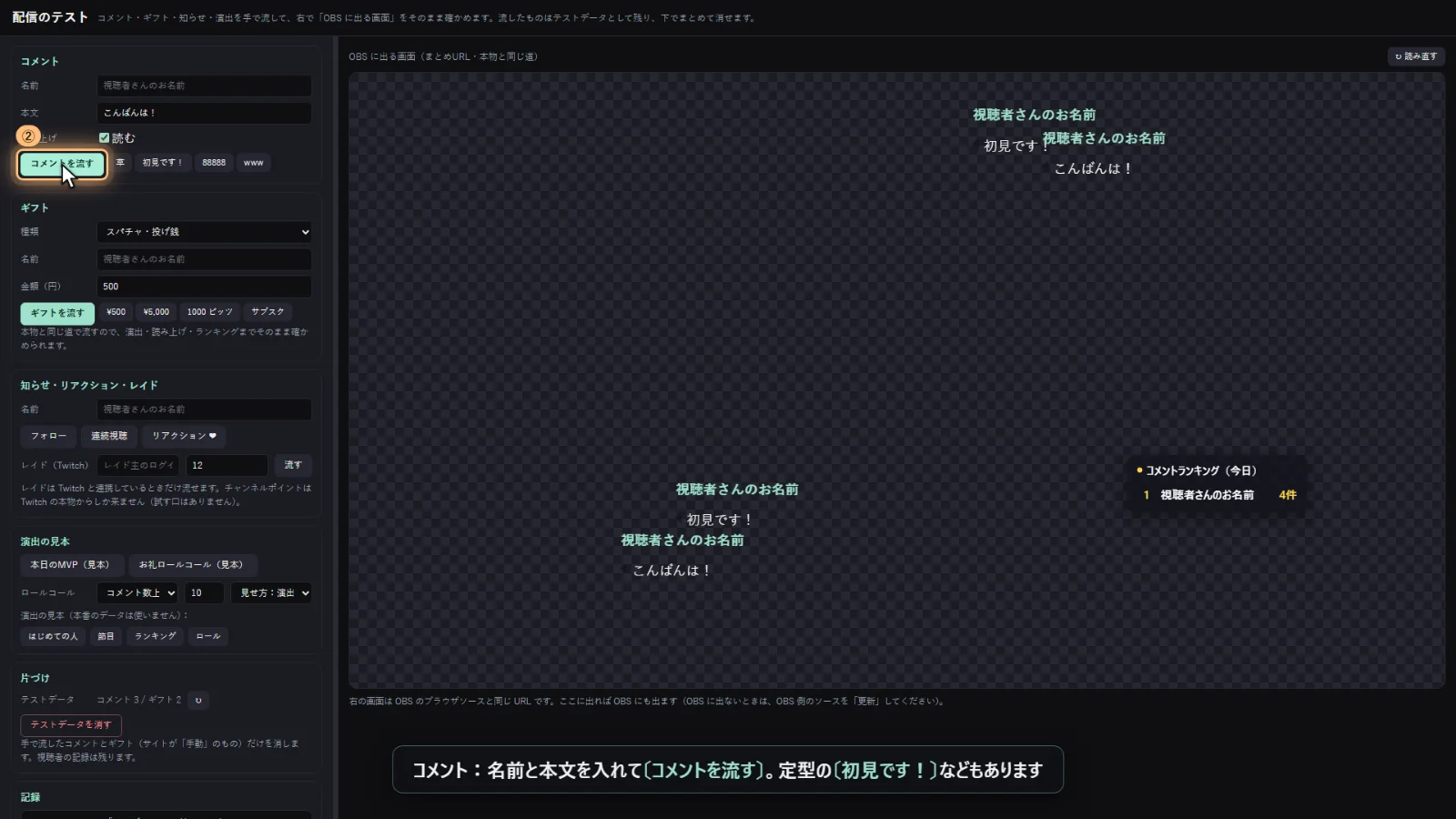Send a 連続視聴 notification
The width and height of the screenshot is (1456, 819).
pos(109,436)
